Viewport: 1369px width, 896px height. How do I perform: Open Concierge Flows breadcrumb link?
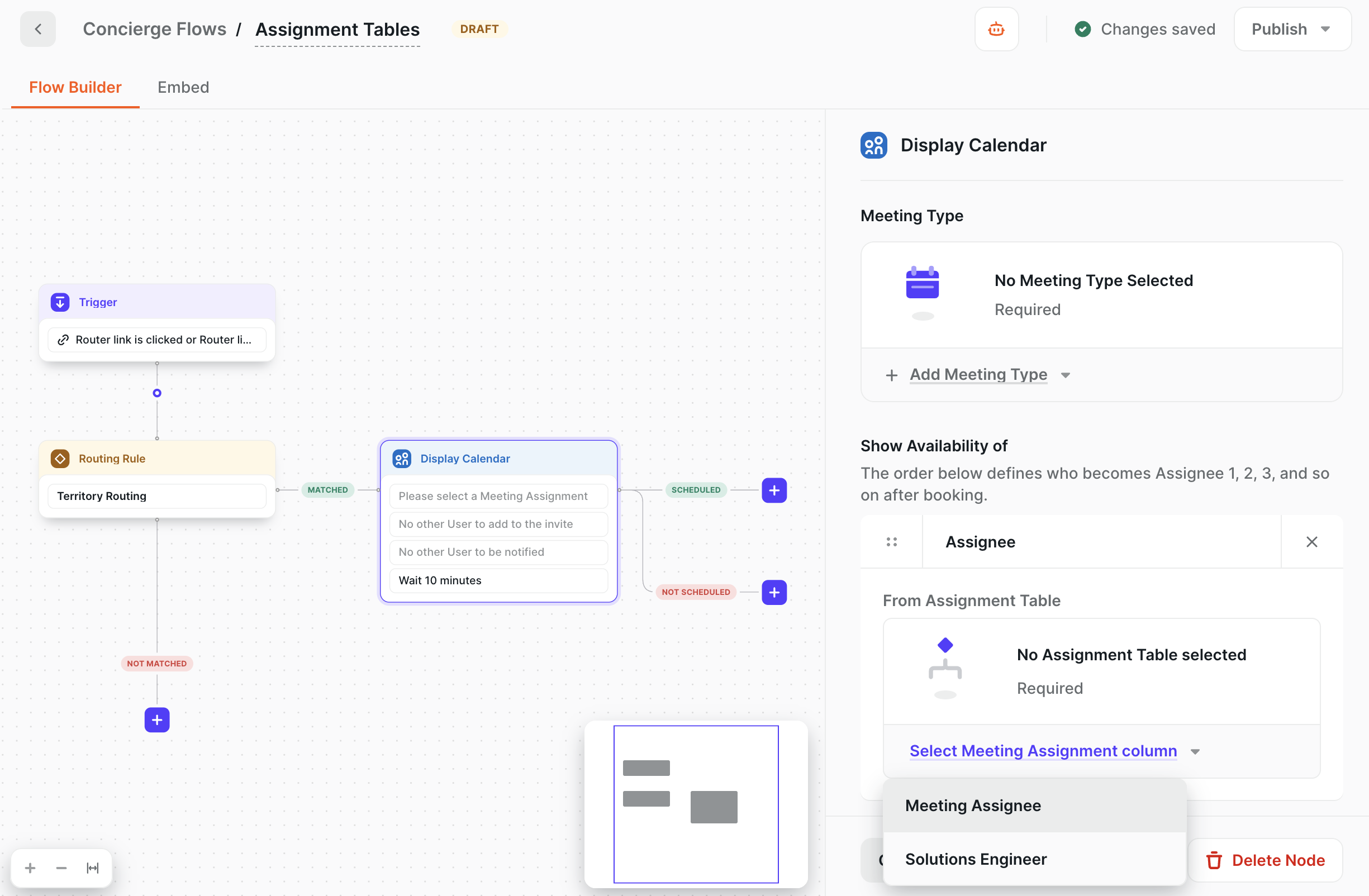pyautogui.click(x=154, y=30)
